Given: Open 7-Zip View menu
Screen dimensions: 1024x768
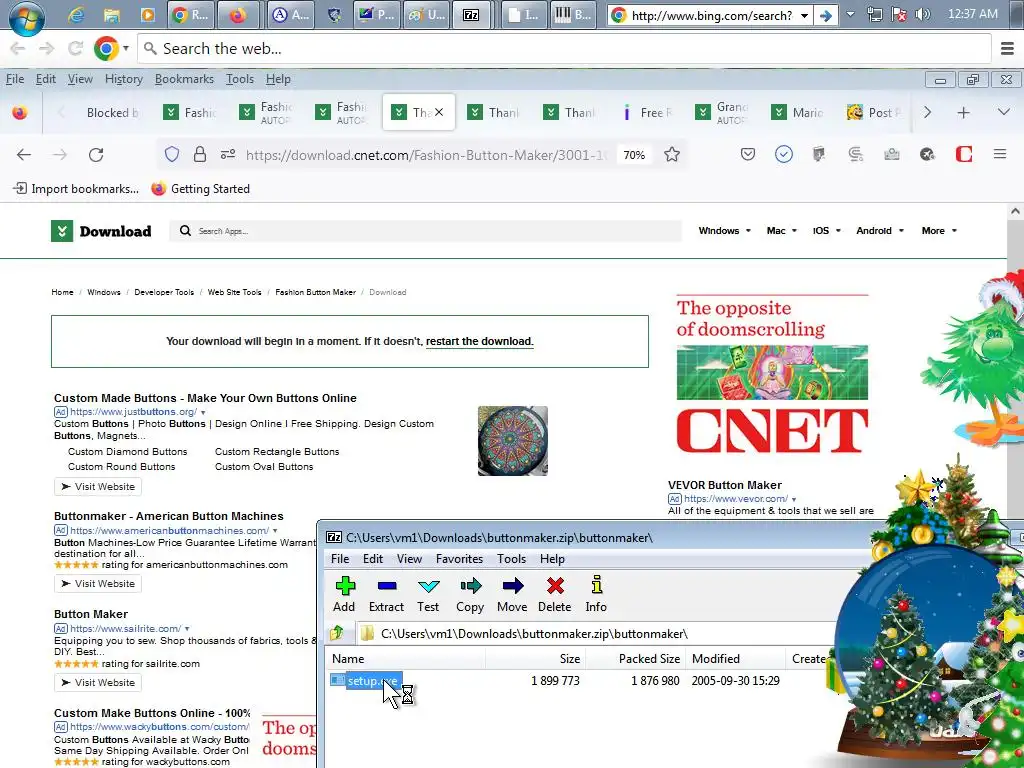Looking at the screenshot, I should 409,559.
